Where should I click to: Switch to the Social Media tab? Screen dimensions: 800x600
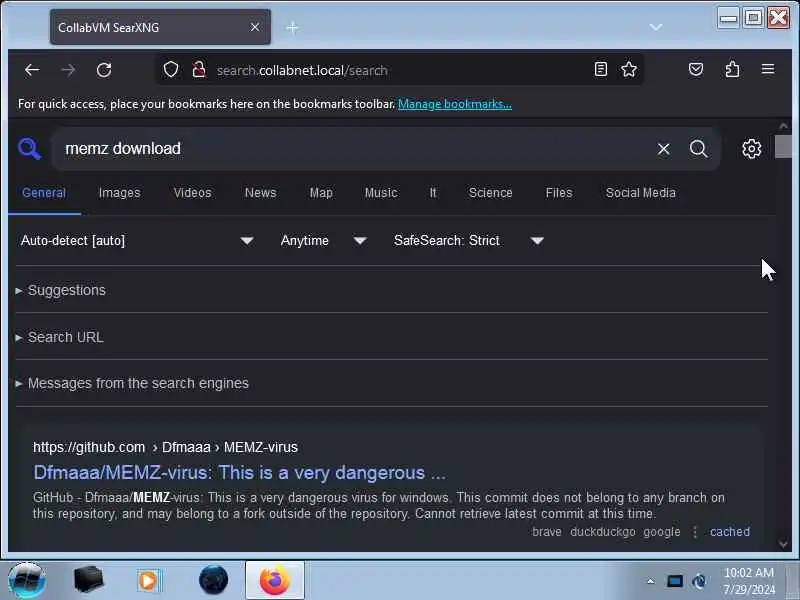[x=640, y=193]
